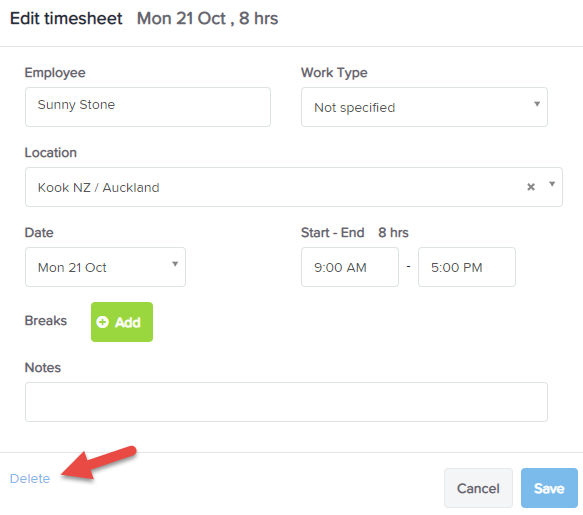The image size is (583, 515).
Task: Expand the Work Type dropdown arrow
Action: click(537, 104)
